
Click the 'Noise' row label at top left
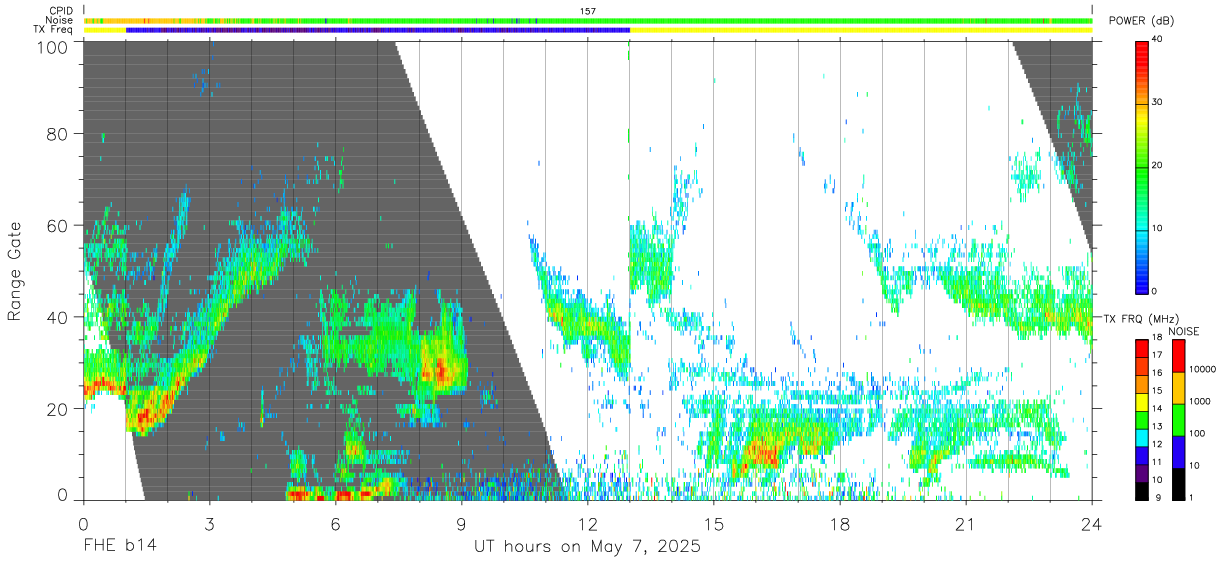[x=59, y=20]
